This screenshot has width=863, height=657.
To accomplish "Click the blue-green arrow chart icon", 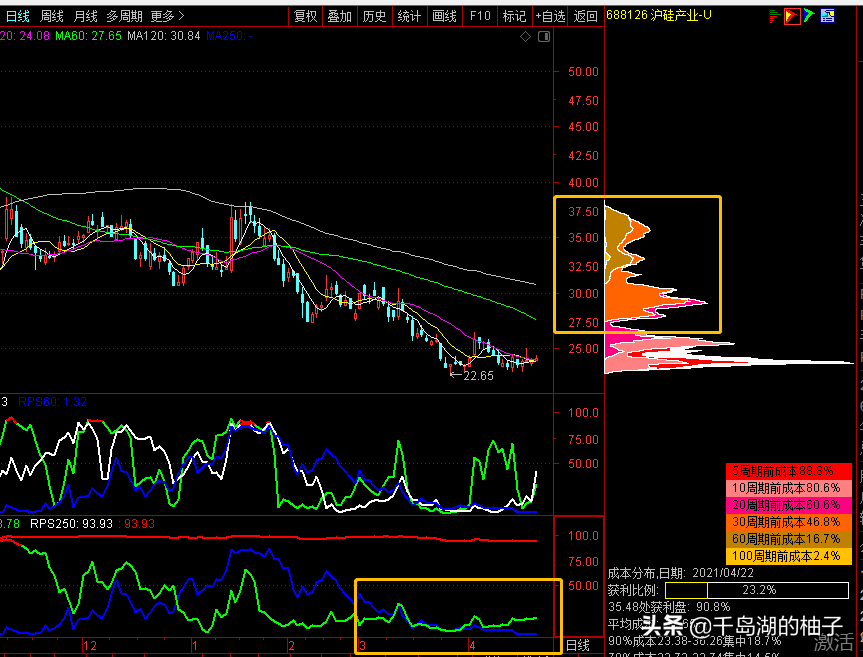I will (x=809, y=15).
